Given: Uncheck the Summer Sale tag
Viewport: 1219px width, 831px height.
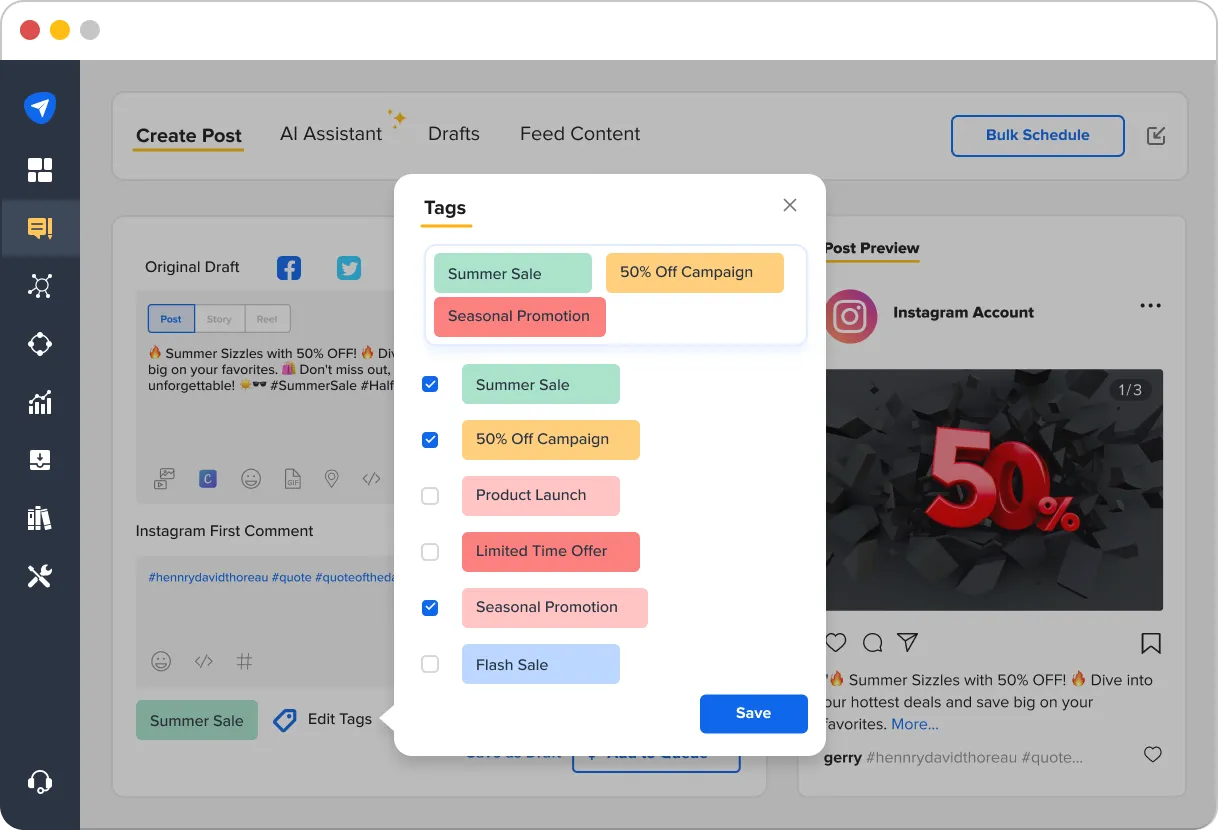Looking at the screenshot, I should 430,384.
